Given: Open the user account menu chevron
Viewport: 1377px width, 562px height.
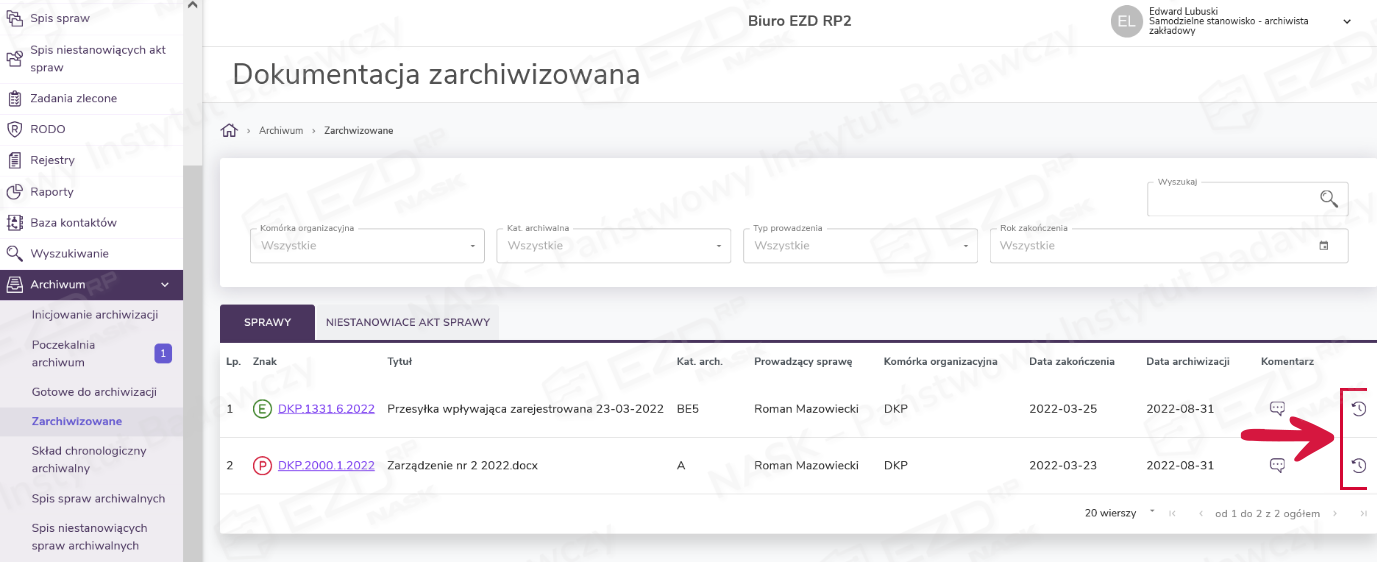Looking at the screenshot, I should click(x=1346, y=21).
